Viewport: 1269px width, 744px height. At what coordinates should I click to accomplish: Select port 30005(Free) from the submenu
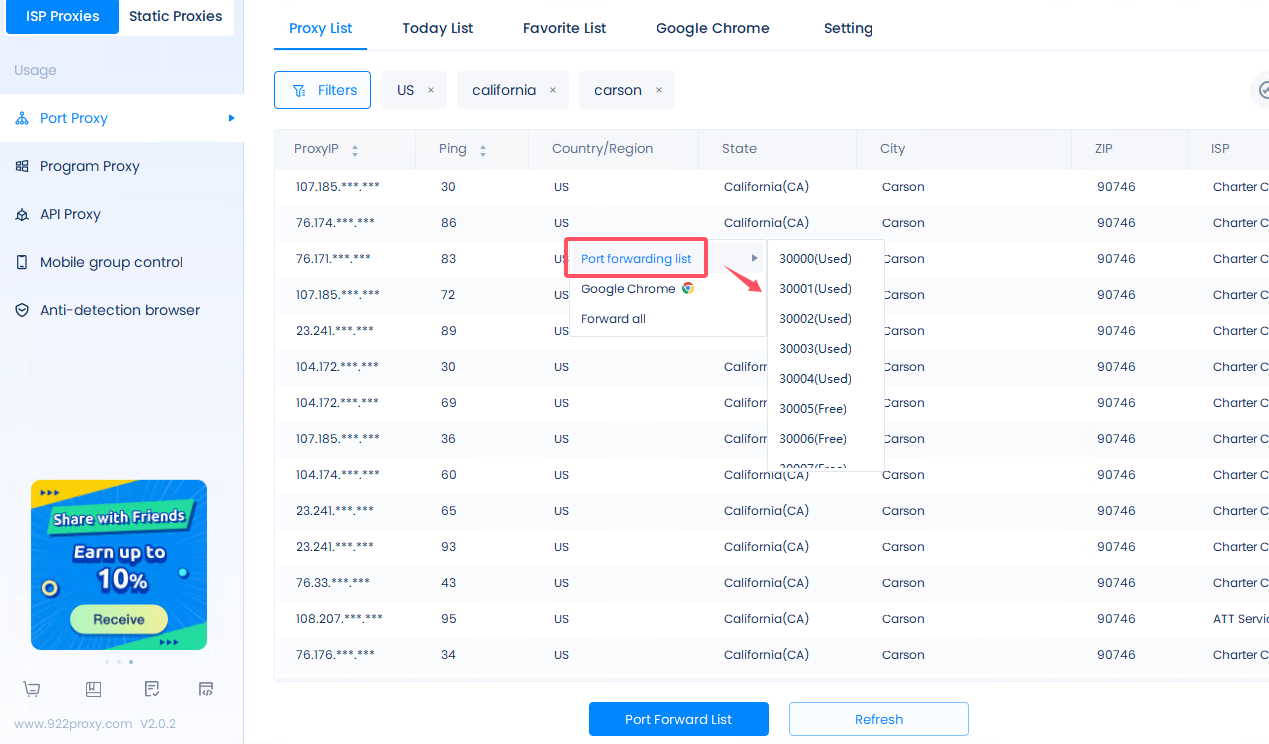(813, 409)
